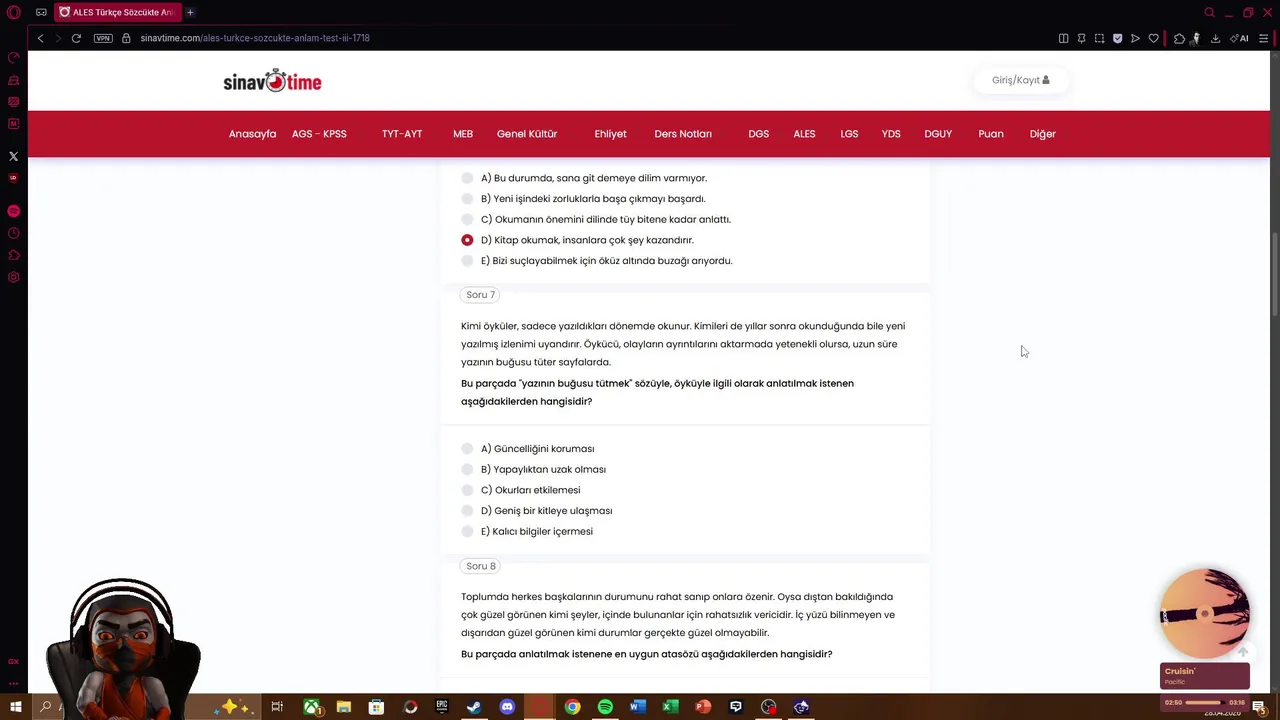The width and height of the screenshot is (1280, 720).
Task: Click the ad blocker shield icon
Action: [1117, 38]
